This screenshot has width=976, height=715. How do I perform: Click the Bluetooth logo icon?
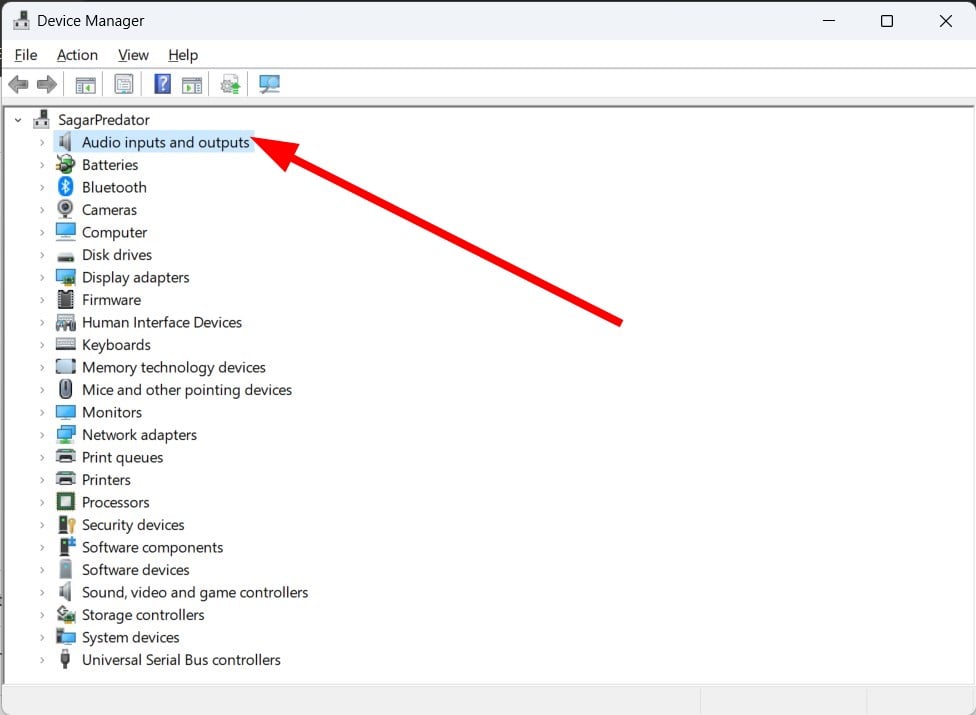pyautogui.click(x=65, y=187)
